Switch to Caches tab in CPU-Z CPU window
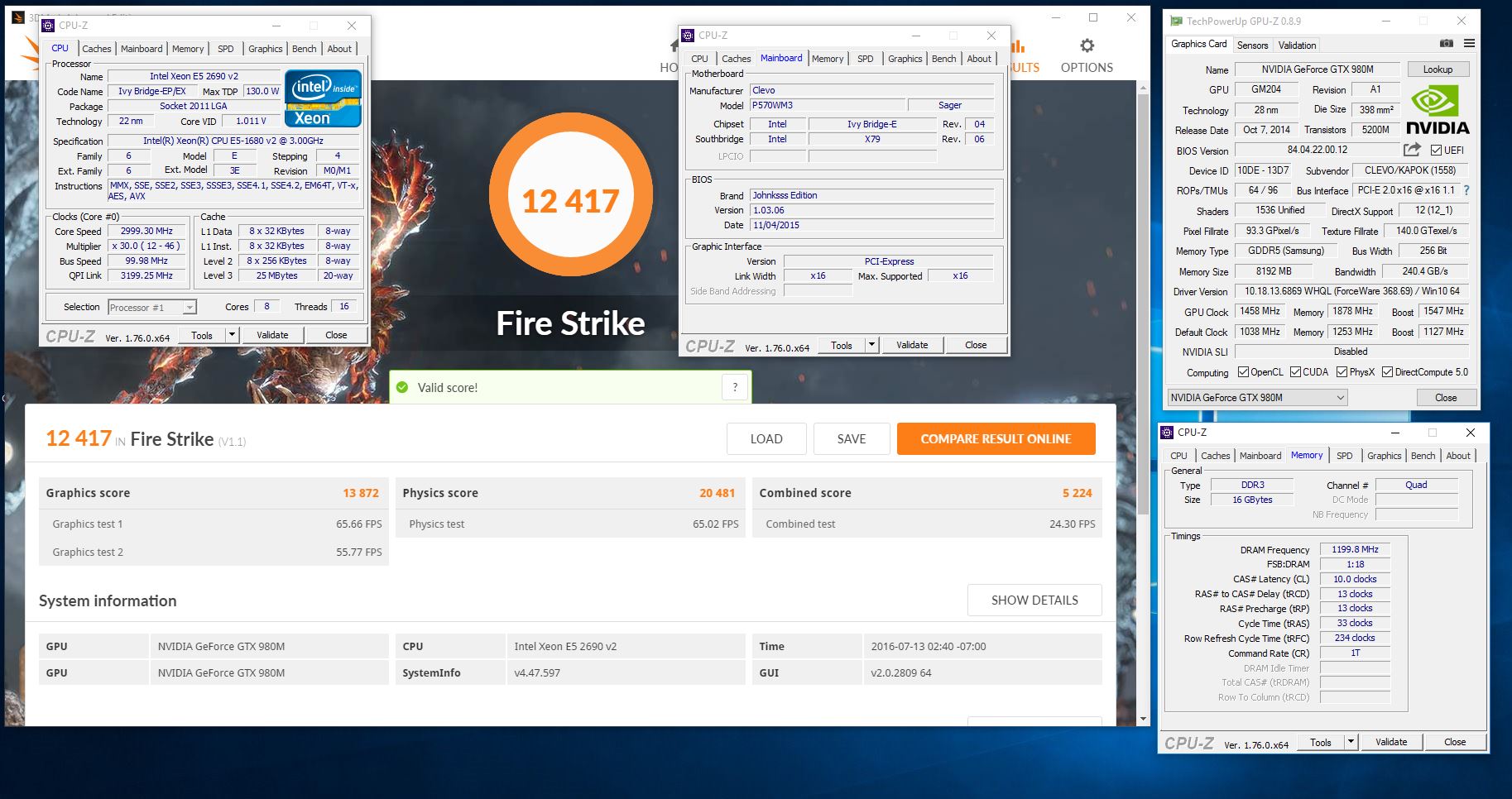 click(x=97, y=49)
